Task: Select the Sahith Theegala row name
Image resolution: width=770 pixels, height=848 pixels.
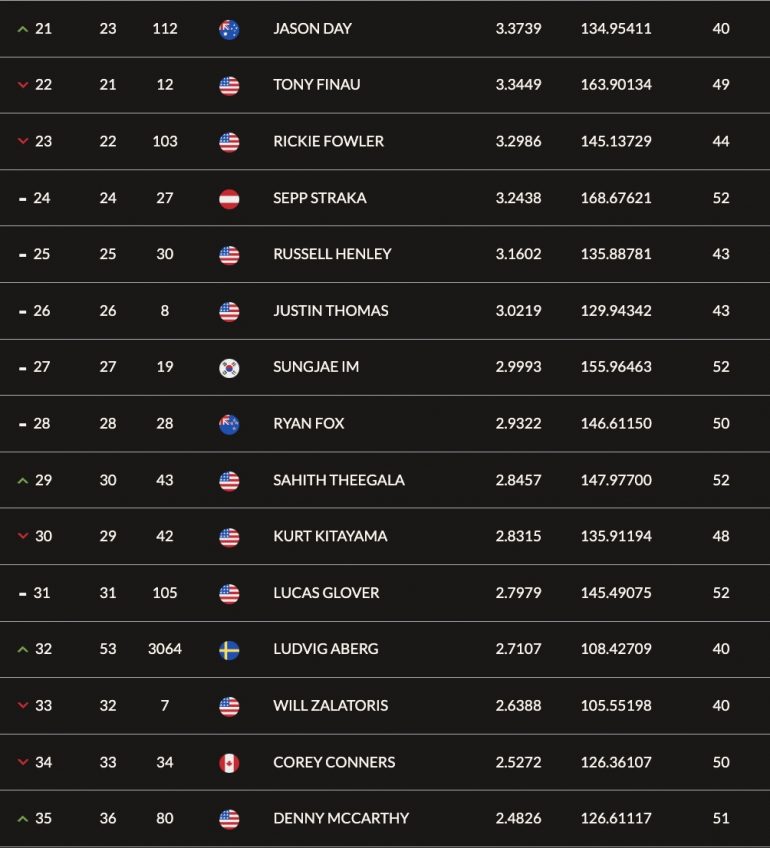Action: click(x=338, y=480)
